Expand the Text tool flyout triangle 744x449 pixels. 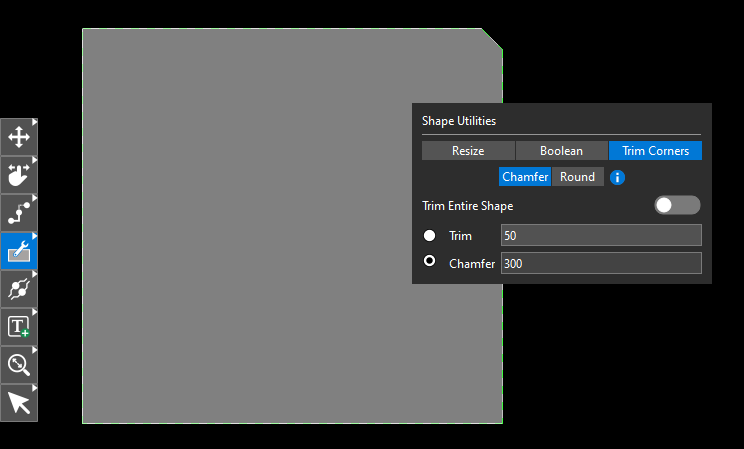[35, 312]
